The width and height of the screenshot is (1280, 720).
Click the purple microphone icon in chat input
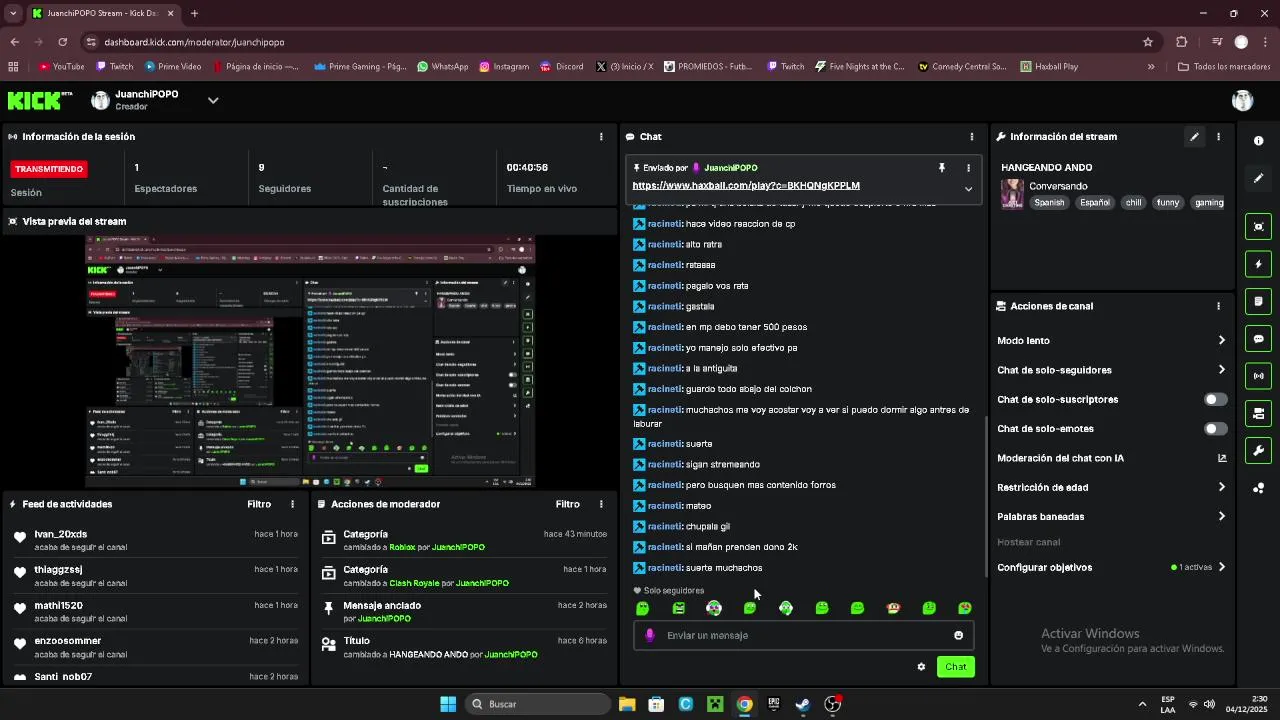(x=650, y=635)
